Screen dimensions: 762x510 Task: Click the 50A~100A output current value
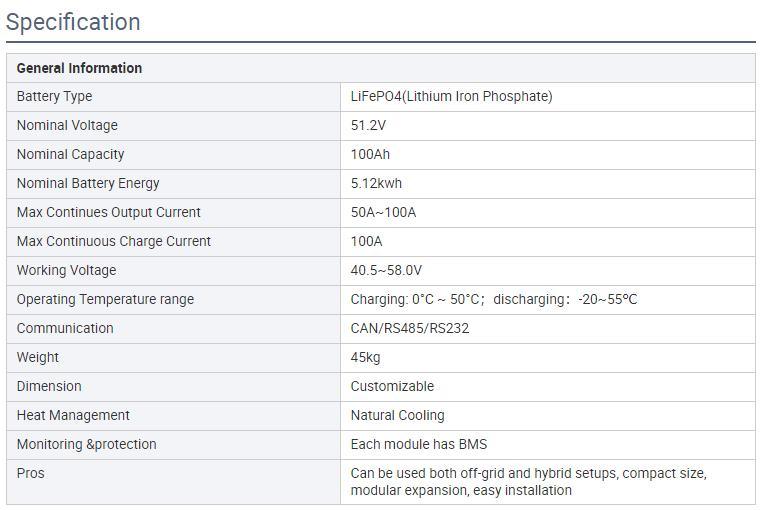[x=383, y=213]
